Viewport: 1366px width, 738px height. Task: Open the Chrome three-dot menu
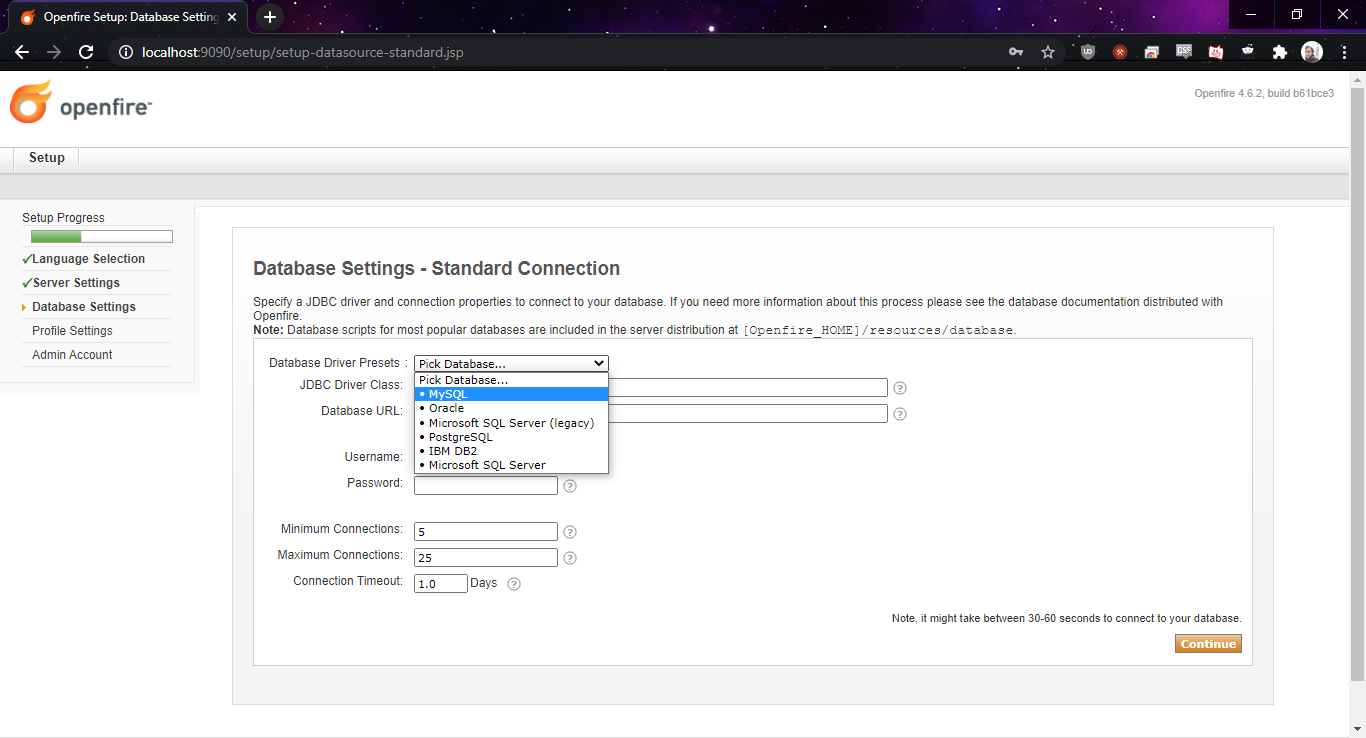point(1343,52)
